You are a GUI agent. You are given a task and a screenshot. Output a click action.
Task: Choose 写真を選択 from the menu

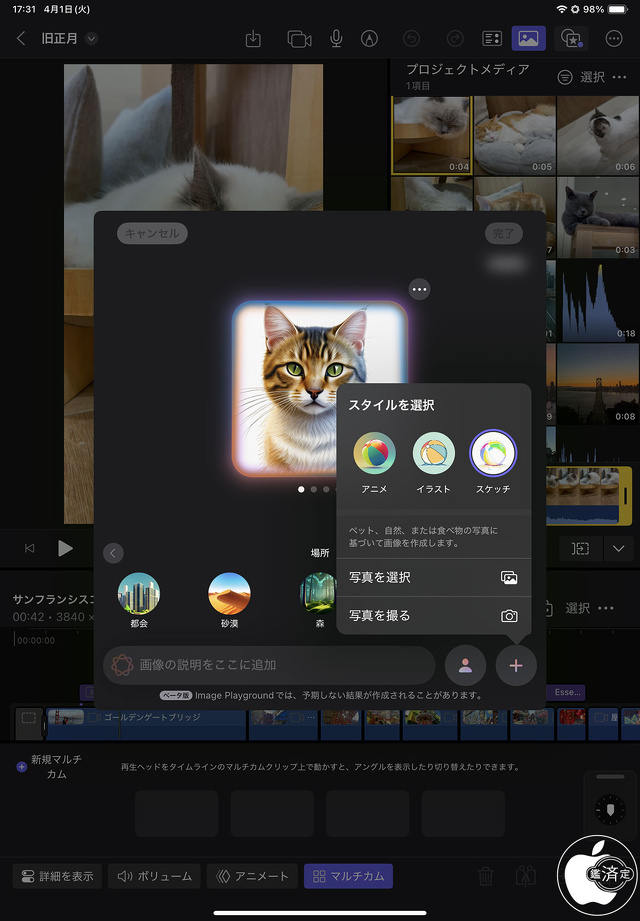click(433, 578)
